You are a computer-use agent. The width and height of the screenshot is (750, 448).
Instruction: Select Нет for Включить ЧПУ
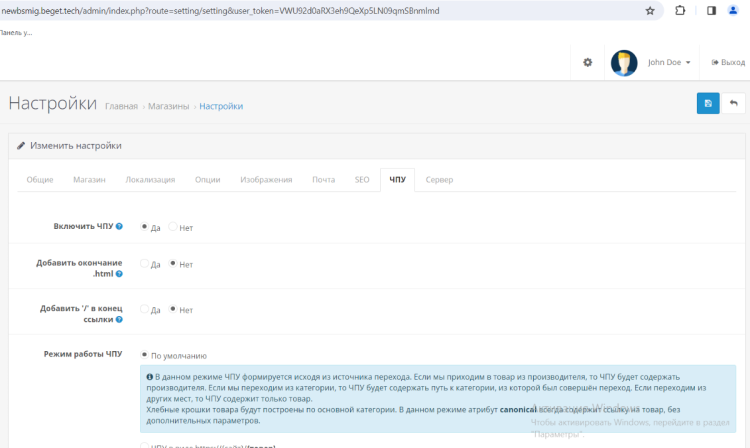point(173,227)
